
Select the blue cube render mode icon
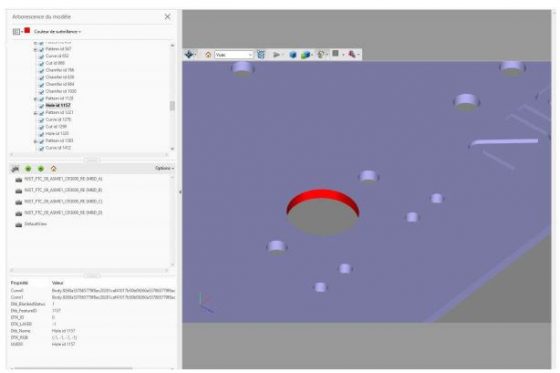pos(293,55)
